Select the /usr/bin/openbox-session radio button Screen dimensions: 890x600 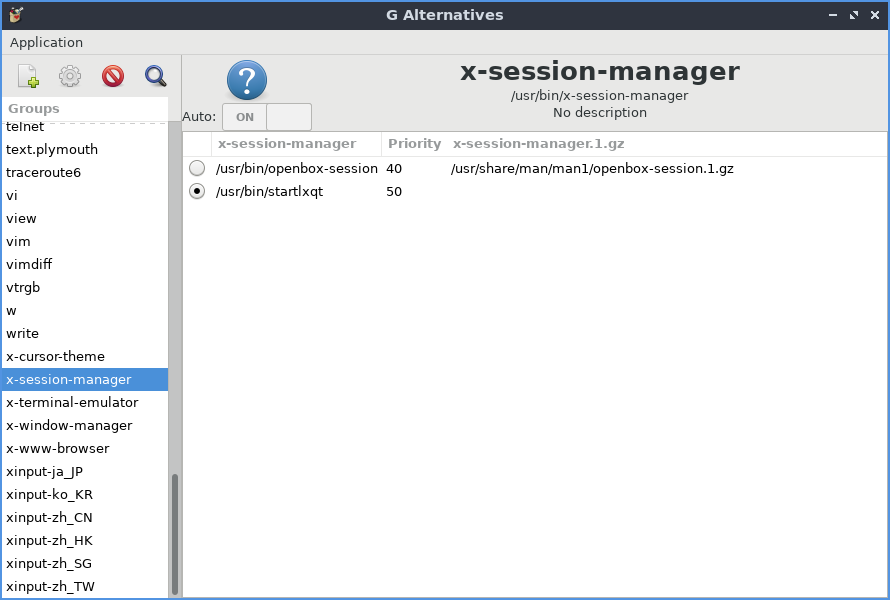point(197,169)
